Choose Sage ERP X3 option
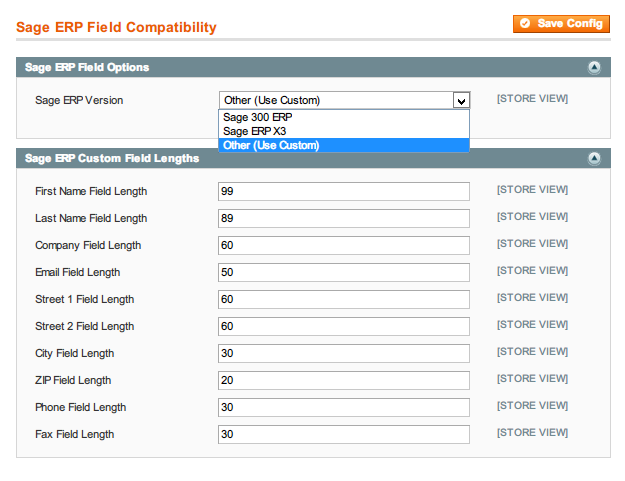The image size is (625, 481). [x=344, y=131]
